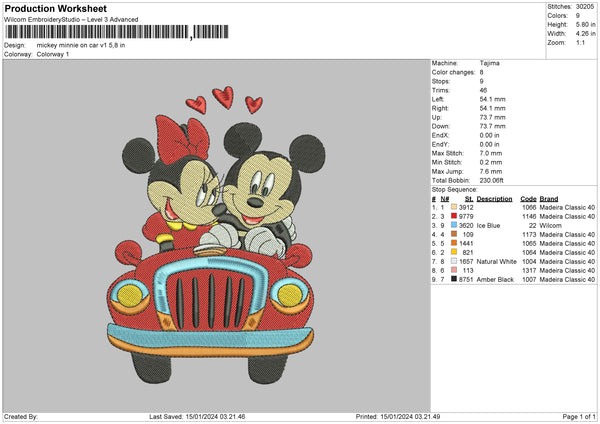Click the Description column header
This screenshot has height=424, width=600.
[494, 198]
